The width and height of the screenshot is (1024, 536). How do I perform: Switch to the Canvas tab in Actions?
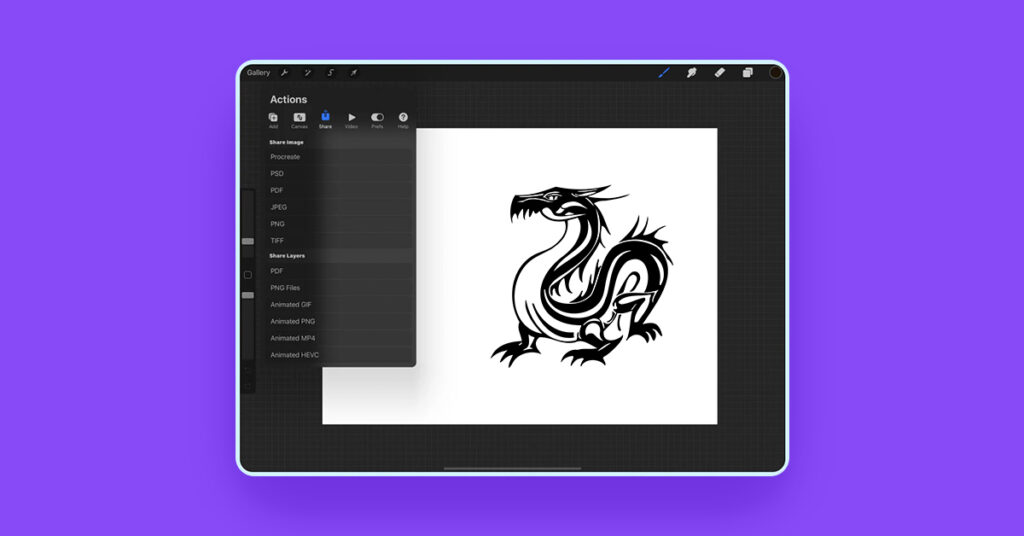(x=299, y=120)
